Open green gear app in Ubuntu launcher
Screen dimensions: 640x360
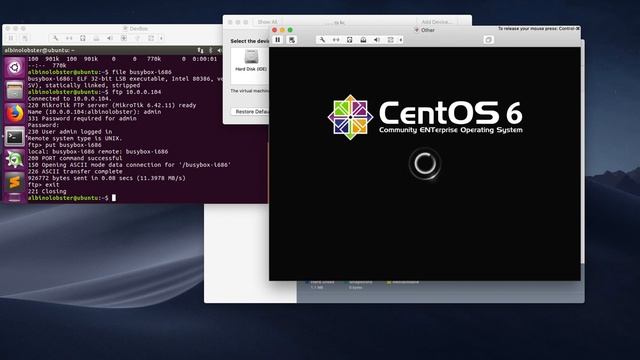14,159
